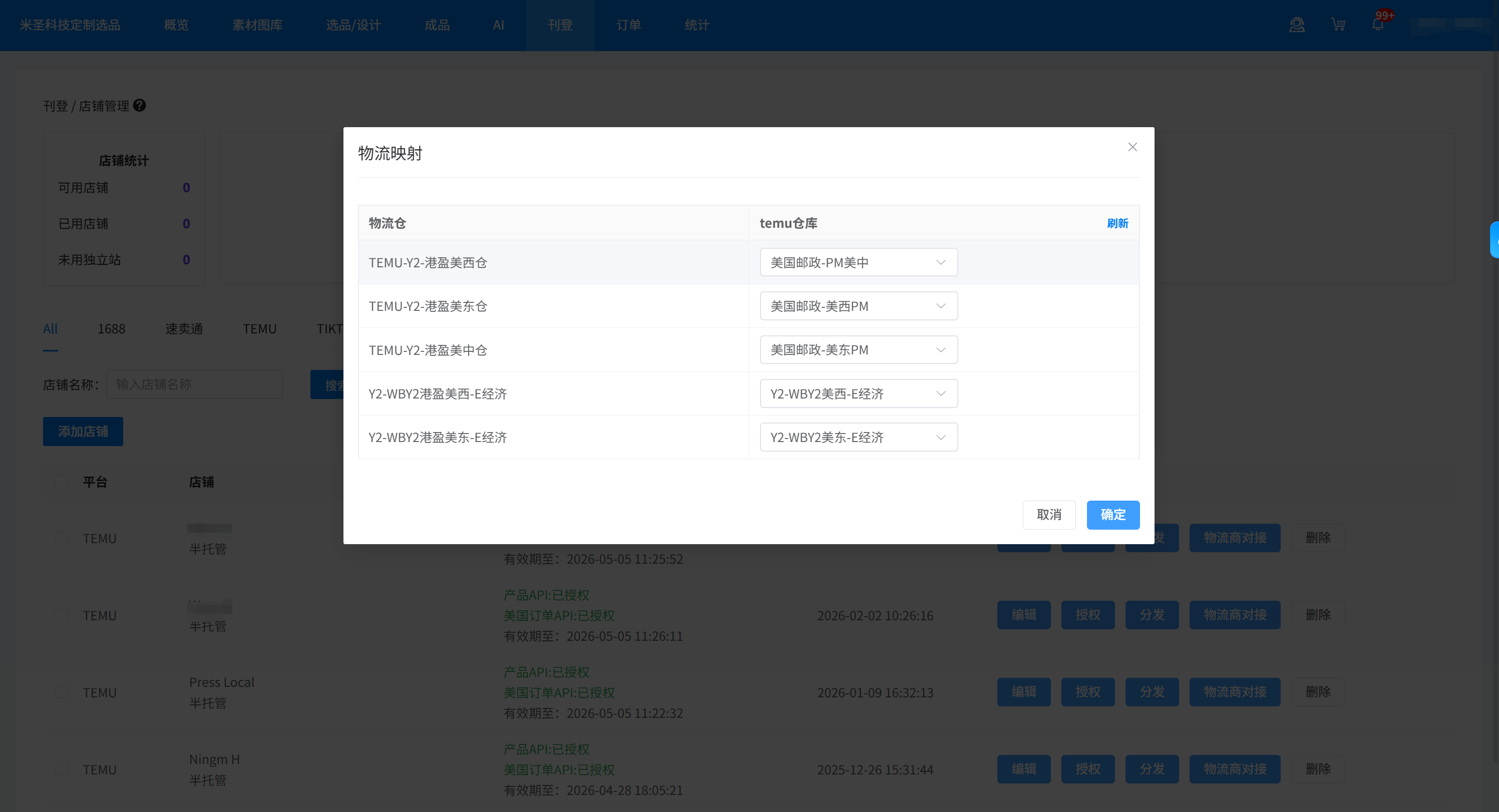Focus the 输入店铺名称 search input field
1499x812 pixels.
coord(194,384)
